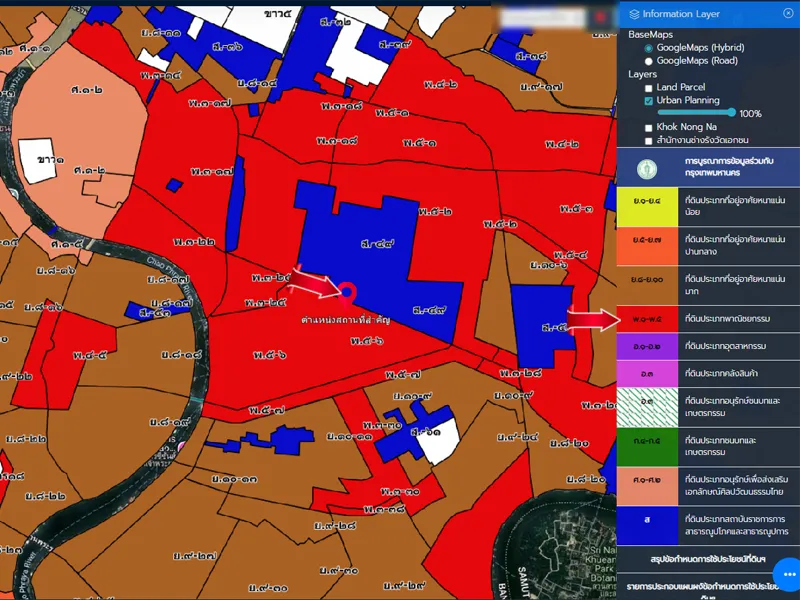Click the purple industrial zone legend swatch
Screen dimensions: 800x600
pyautogui.click(x=645, y=347)
